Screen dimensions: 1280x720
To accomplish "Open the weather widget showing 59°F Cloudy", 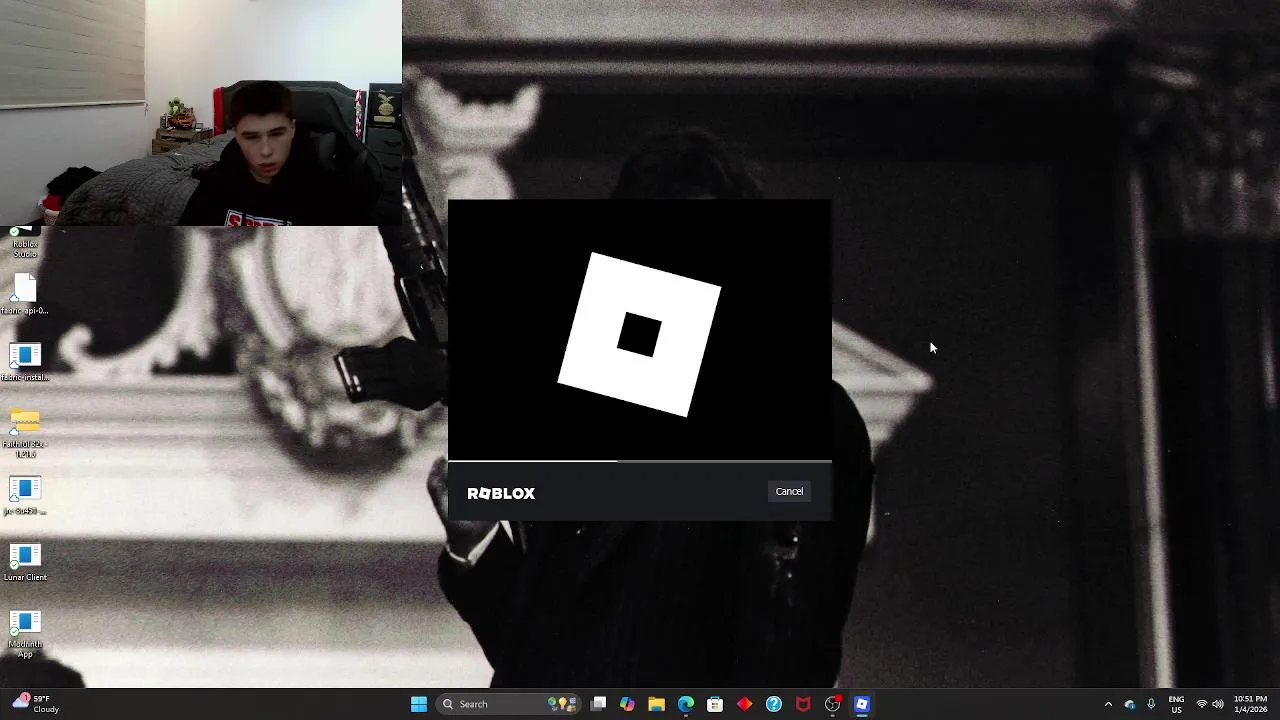I will (x=35, y=704).
